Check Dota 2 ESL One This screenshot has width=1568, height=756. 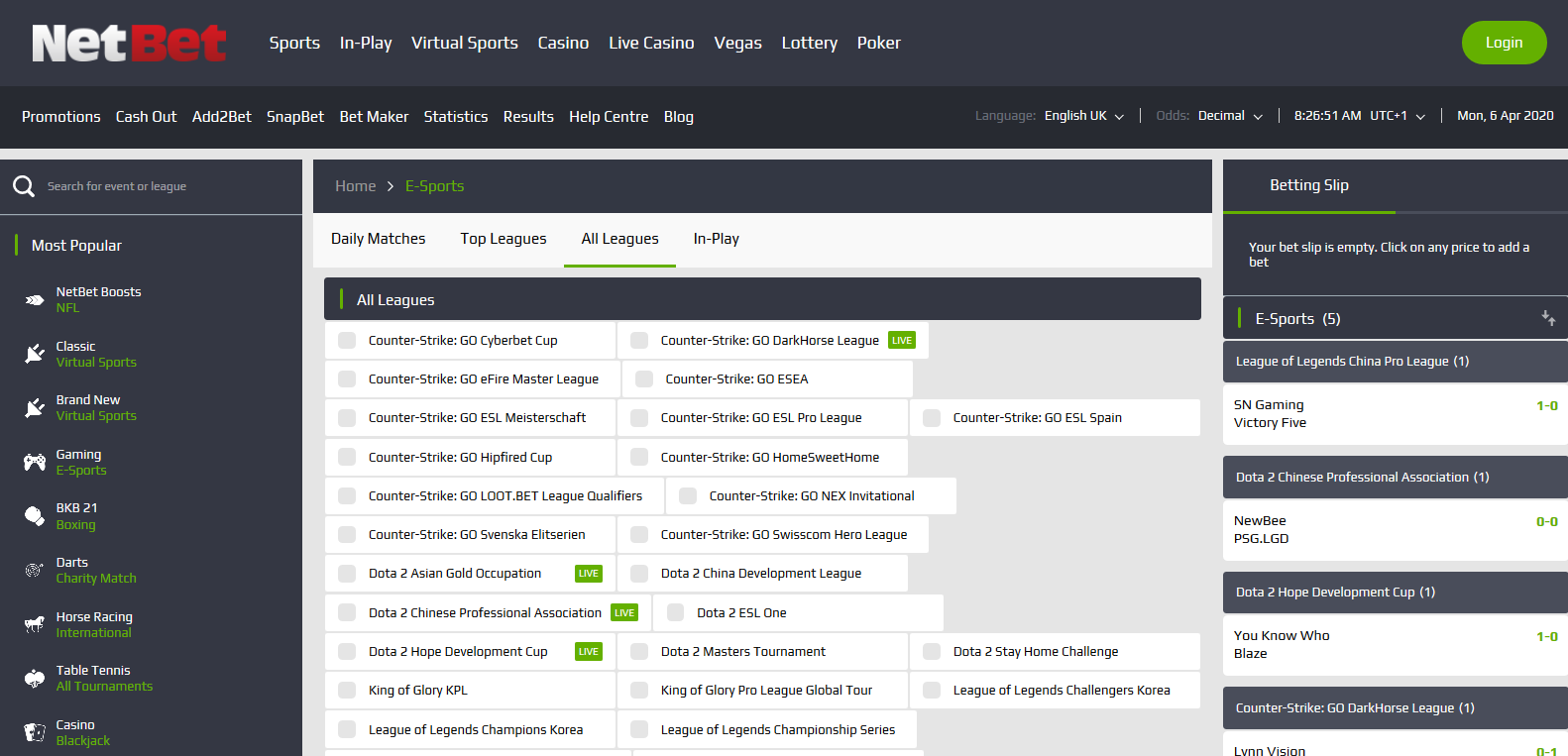pos(676,612)
